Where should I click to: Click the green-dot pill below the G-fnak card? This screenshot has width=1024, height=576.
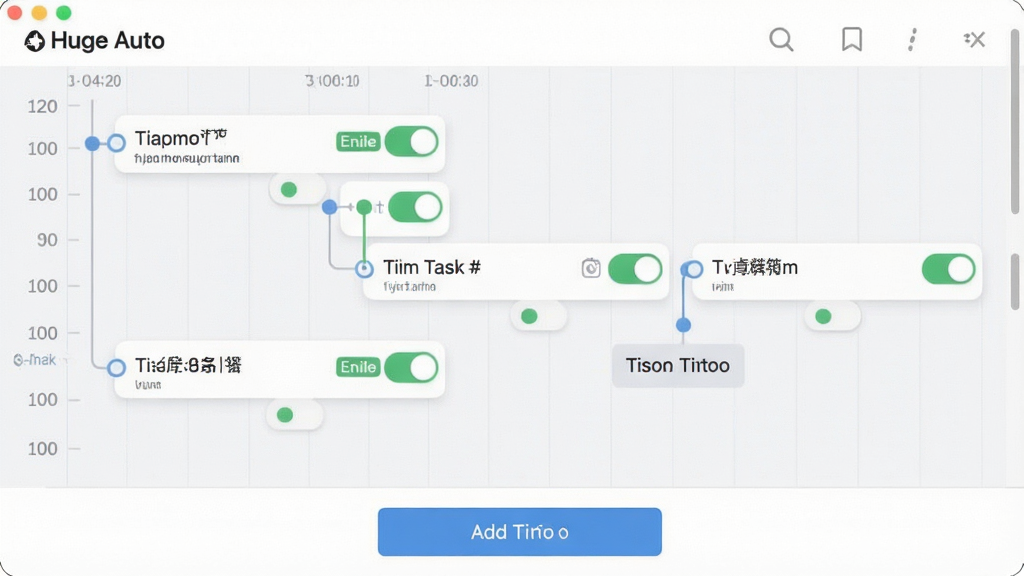[295, 415]
